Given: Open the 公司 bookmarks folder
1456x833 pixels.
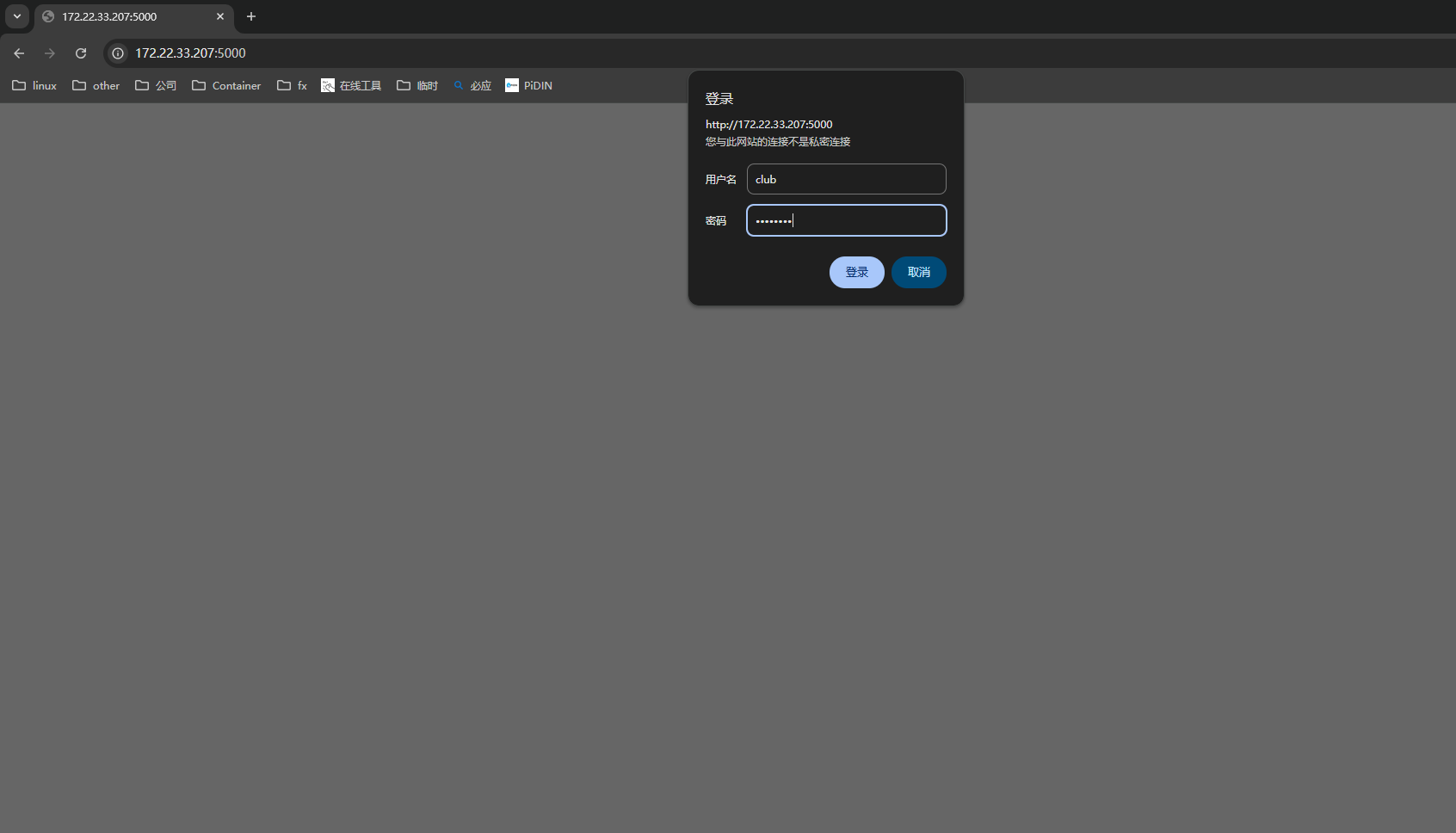Looking at the screenshot, I should [156, 85].
